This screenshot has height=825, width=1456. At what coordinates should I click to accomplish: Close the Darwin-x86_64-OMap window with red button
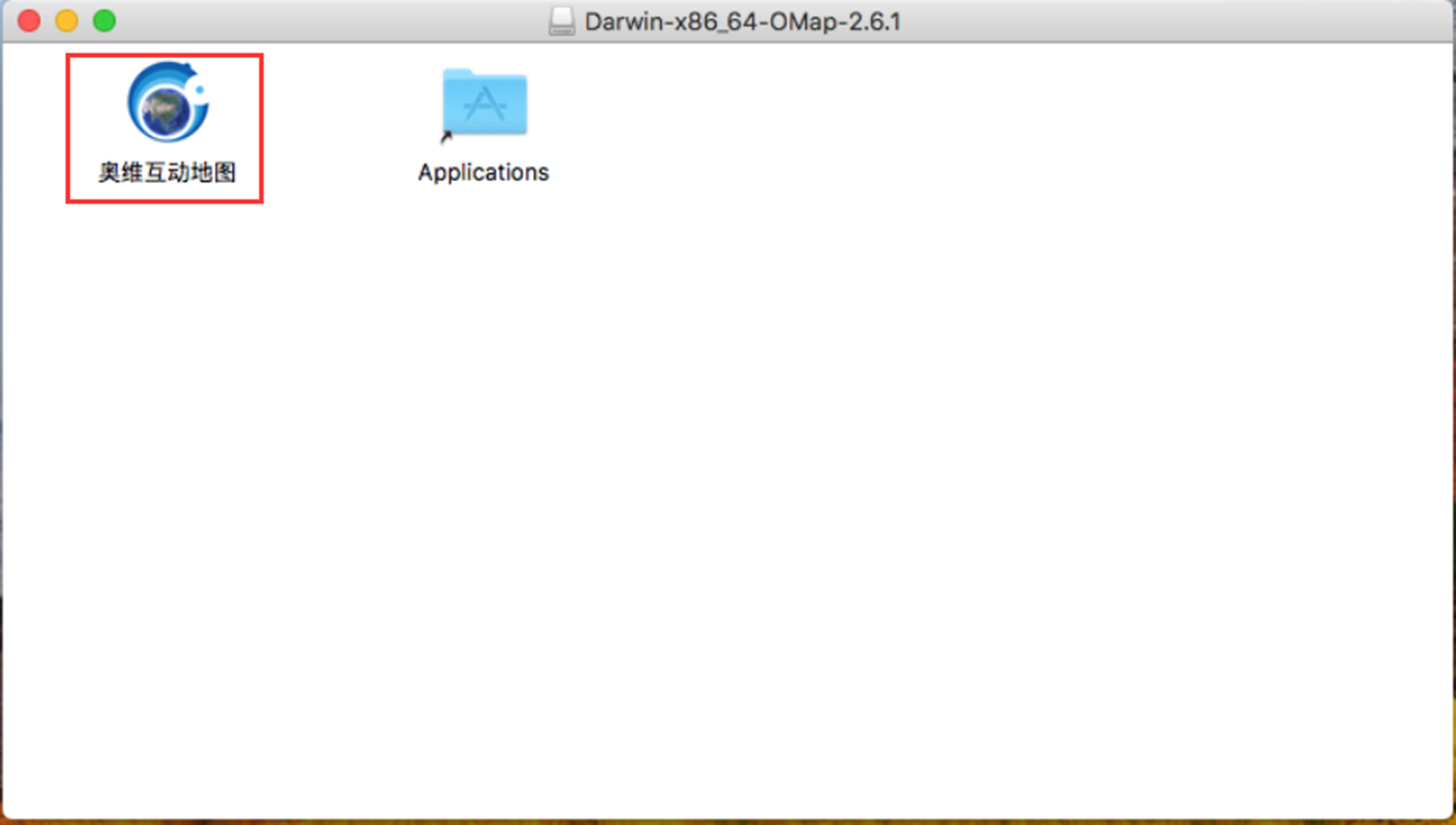[29, 21]
